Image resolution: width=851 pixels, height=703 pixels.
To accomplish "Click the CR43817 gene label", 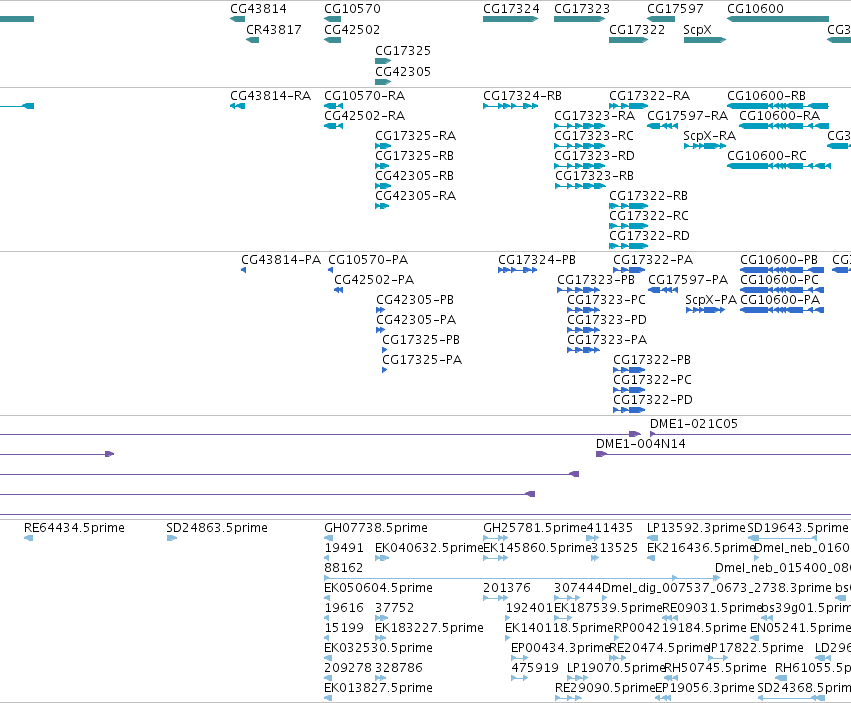I will (x=274, y=30).
